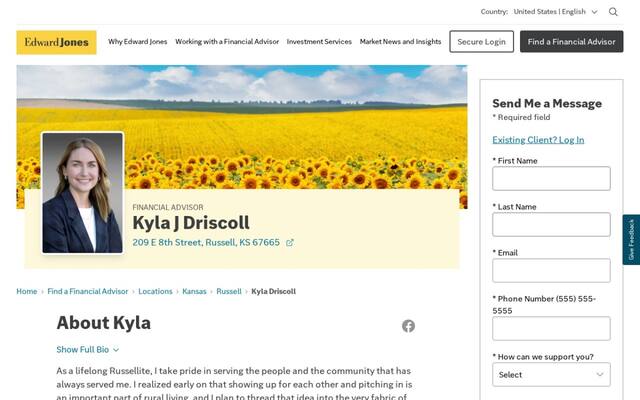Click Find a Financial Advisor button
Screen dimensions: 640x400
(x=571, y=42)
